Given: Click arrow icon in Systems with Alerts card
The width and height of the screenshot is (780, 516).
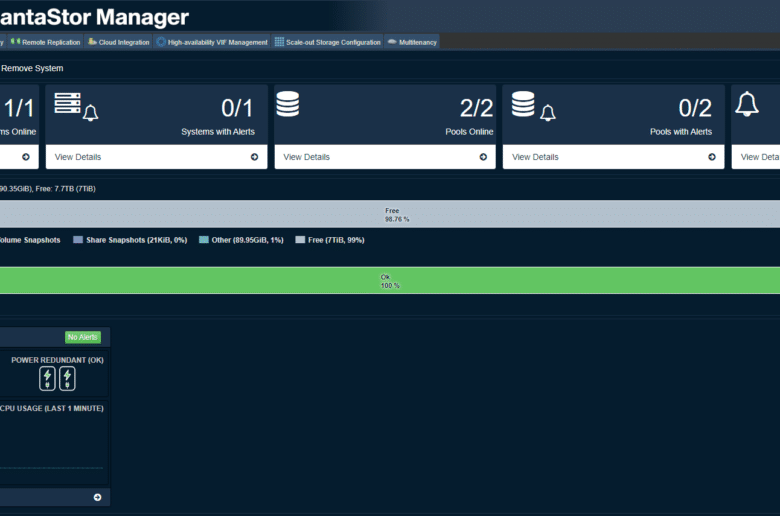Looking at the screenshot, I should coord(254,157).
